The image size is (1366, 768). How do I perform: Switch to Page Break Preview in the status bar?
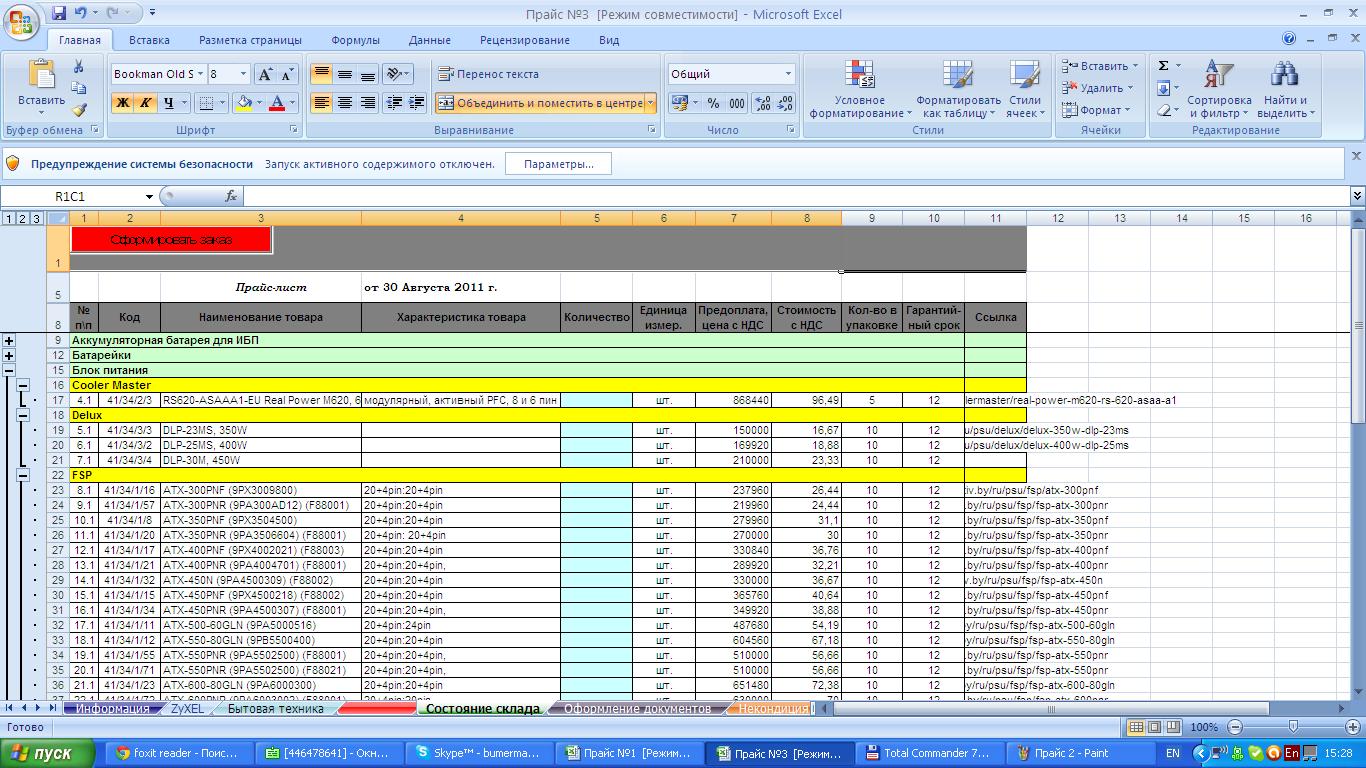tap(1175, 727)
